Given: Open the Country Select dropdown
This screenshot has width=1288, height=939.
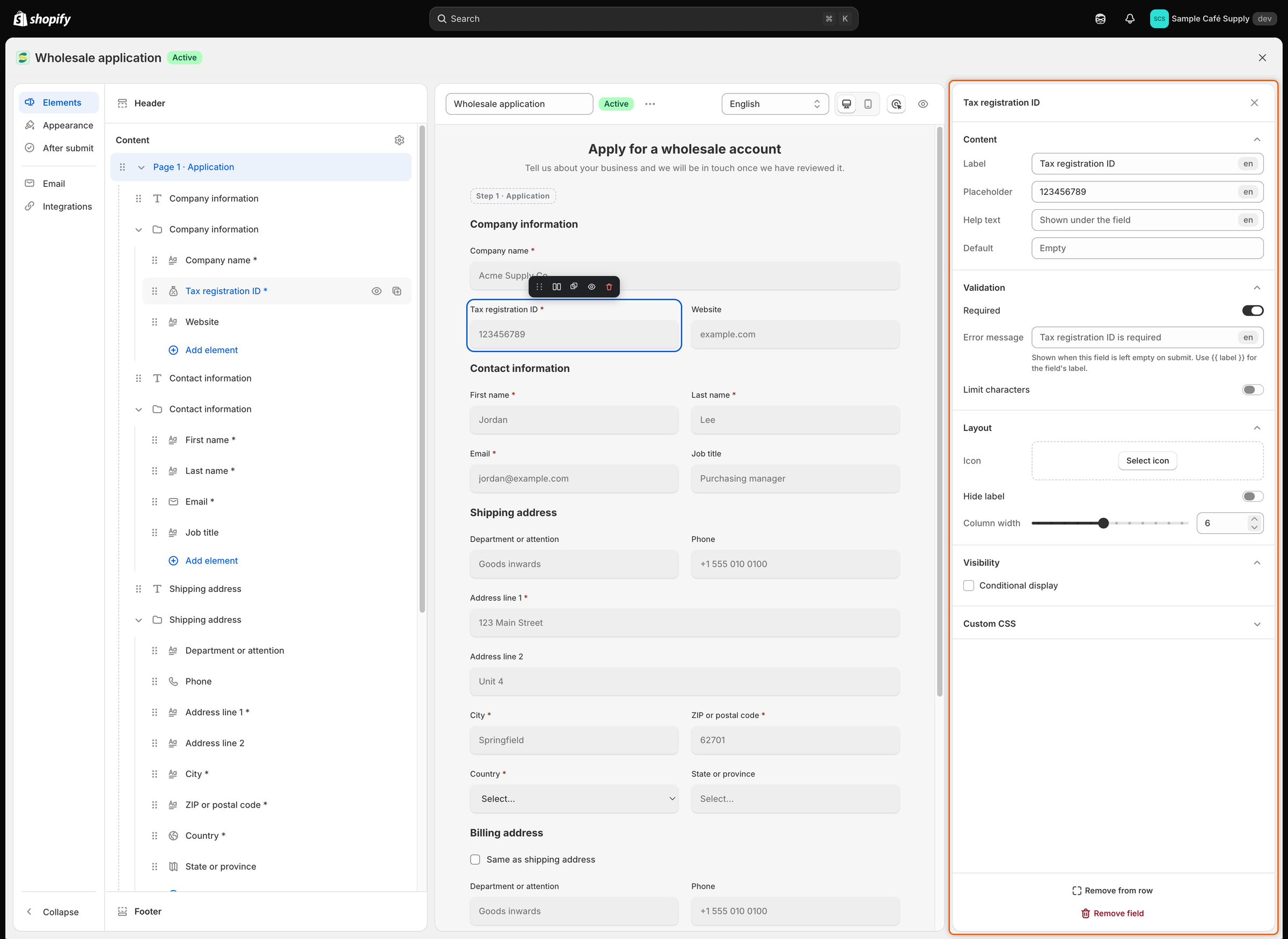Looking at the screenshot, I should point(574,798).
